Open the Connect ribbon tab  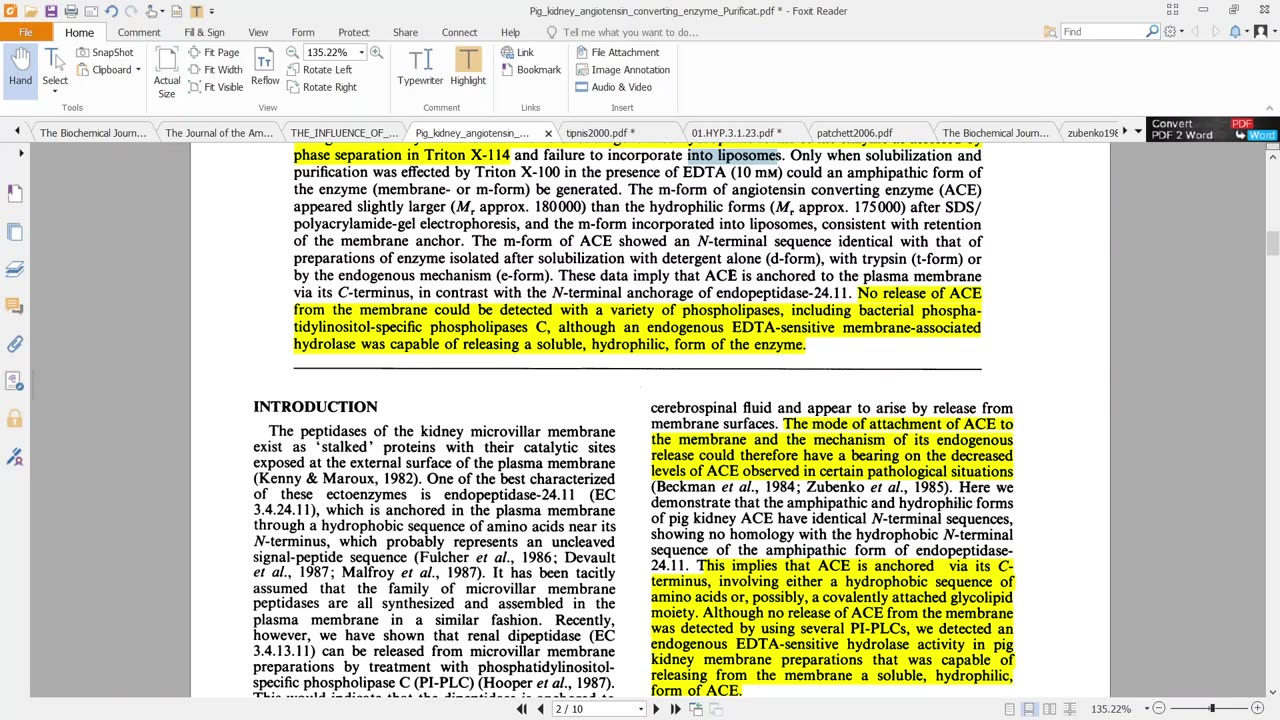459,32
